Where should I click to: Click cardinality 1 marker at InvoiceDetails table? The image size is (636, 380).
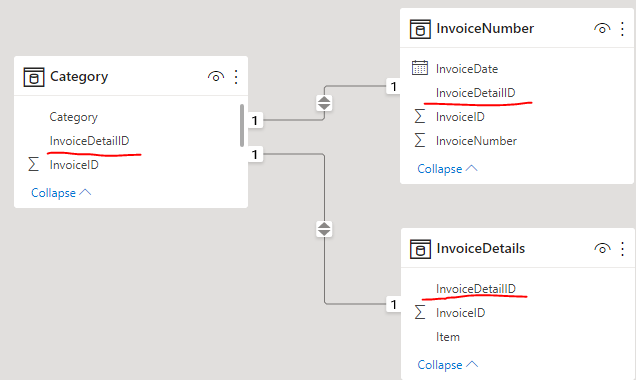click(393, 304)
